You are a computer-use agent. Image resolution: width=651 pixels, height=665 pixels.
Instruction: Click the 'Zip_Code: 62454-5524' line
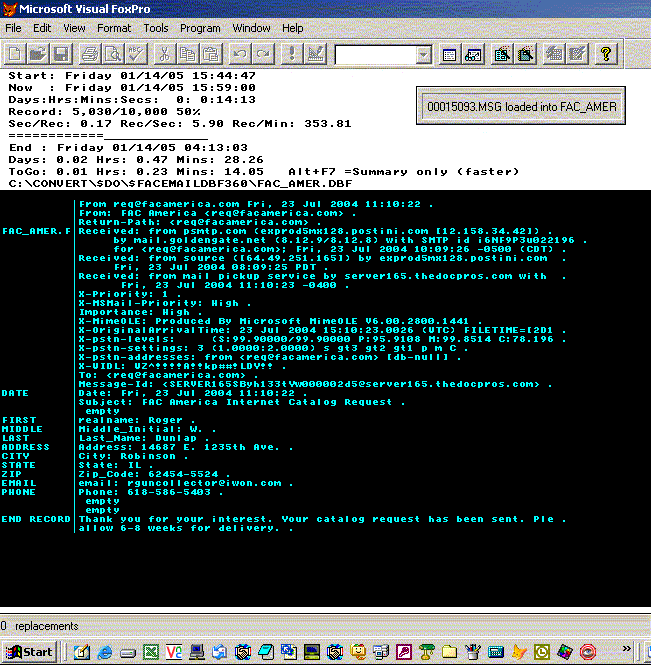(x=154, y=474)
